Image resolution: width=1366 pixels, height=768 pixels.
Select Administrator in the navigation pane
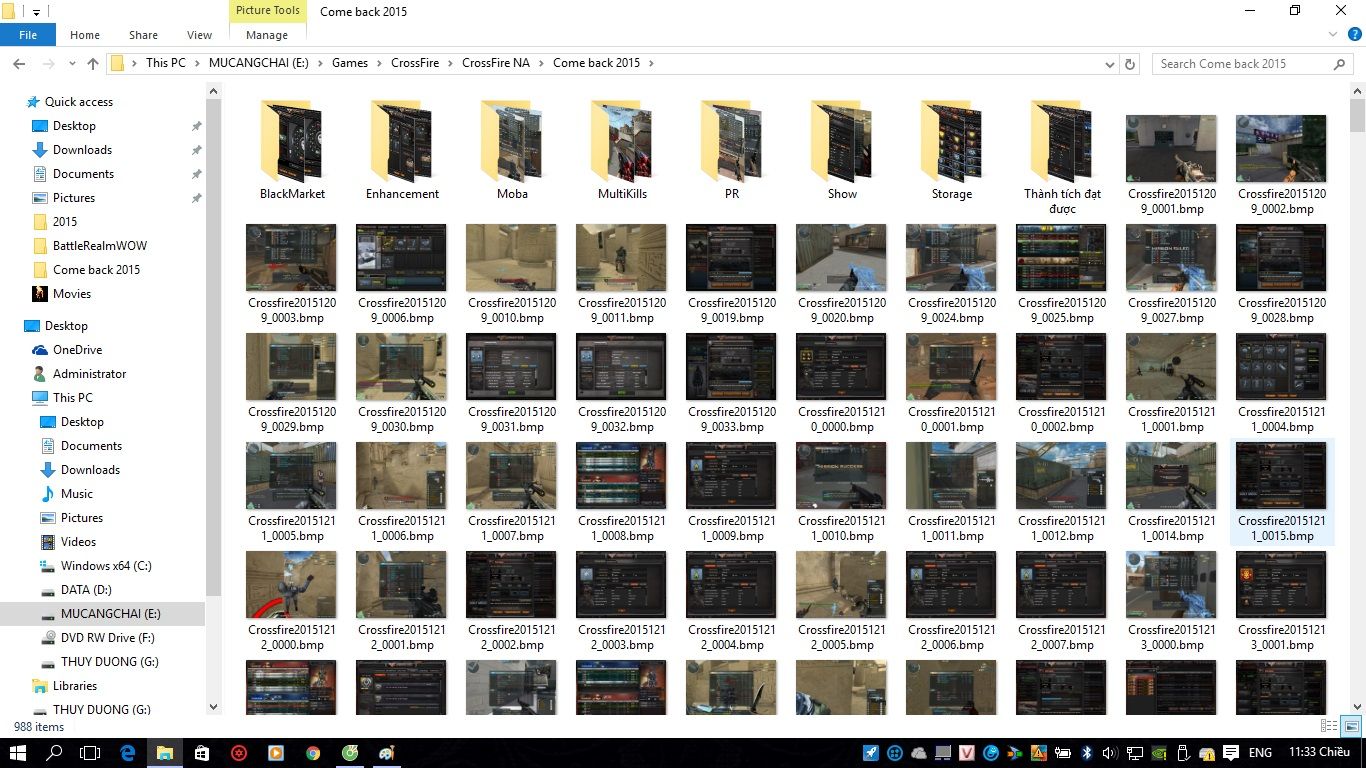(89, 374)
